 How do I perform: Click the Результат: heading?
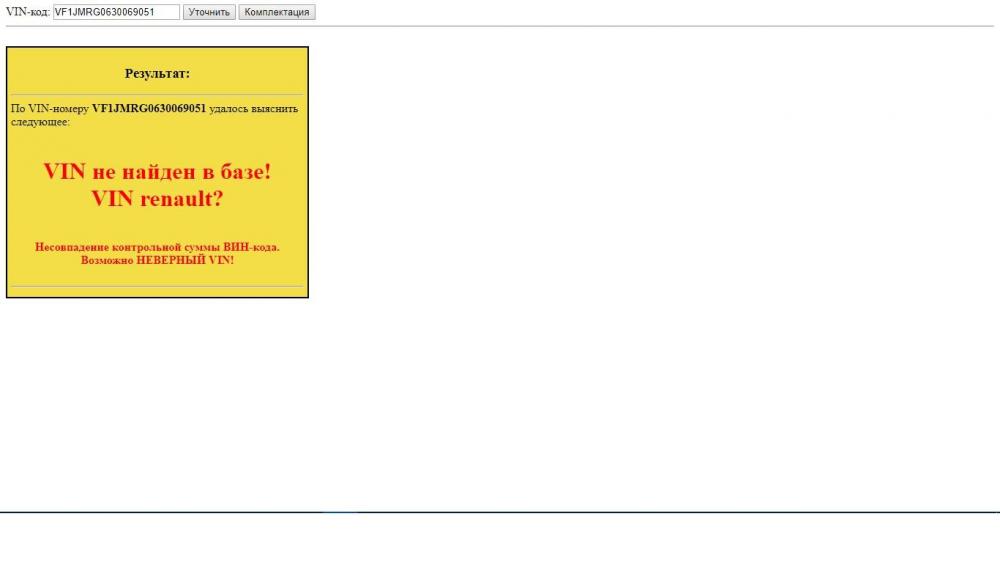coord(158,73)
